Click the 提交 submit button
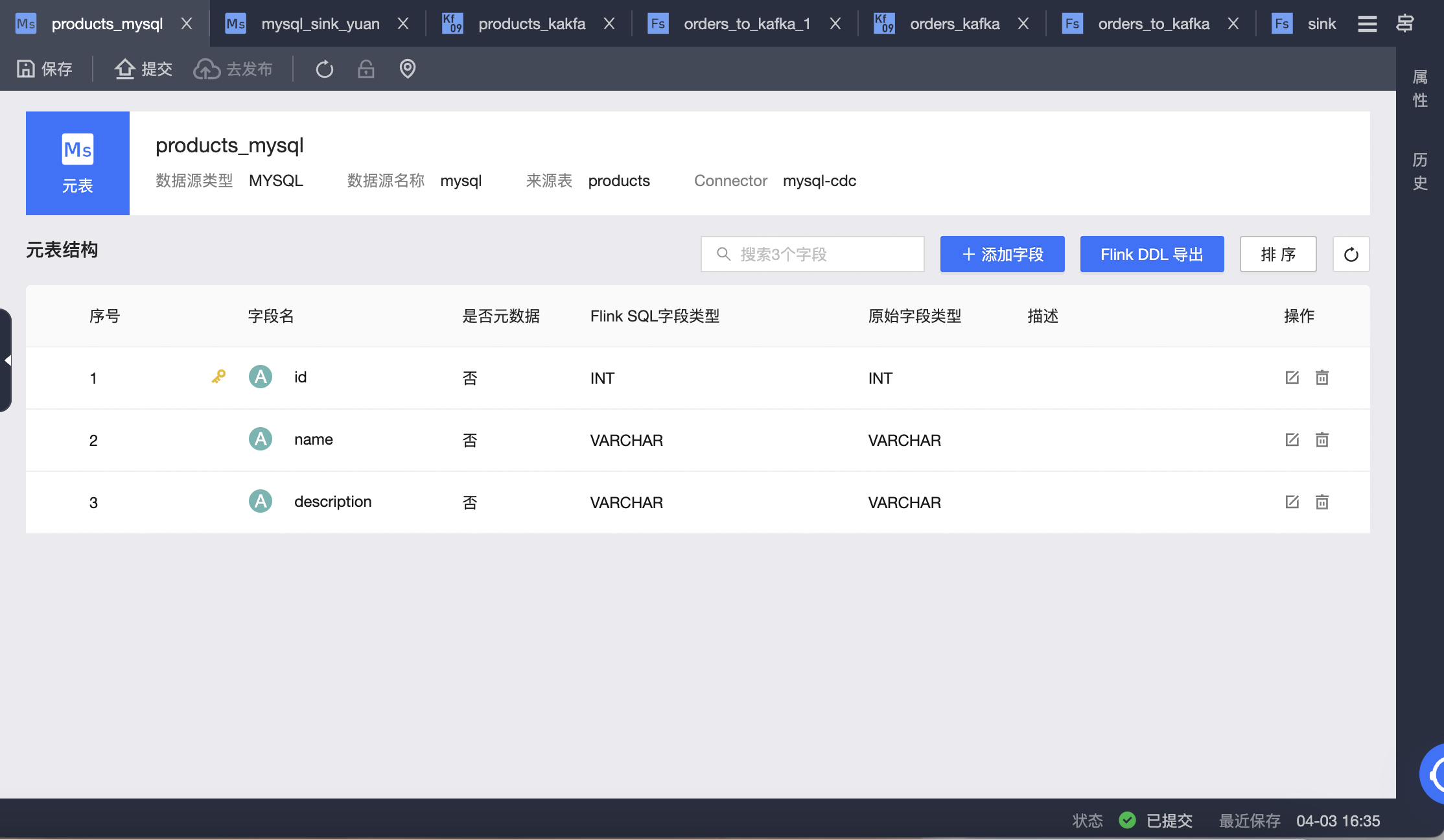The height and width of the screenshot is (840, 1444). (143, 69)
